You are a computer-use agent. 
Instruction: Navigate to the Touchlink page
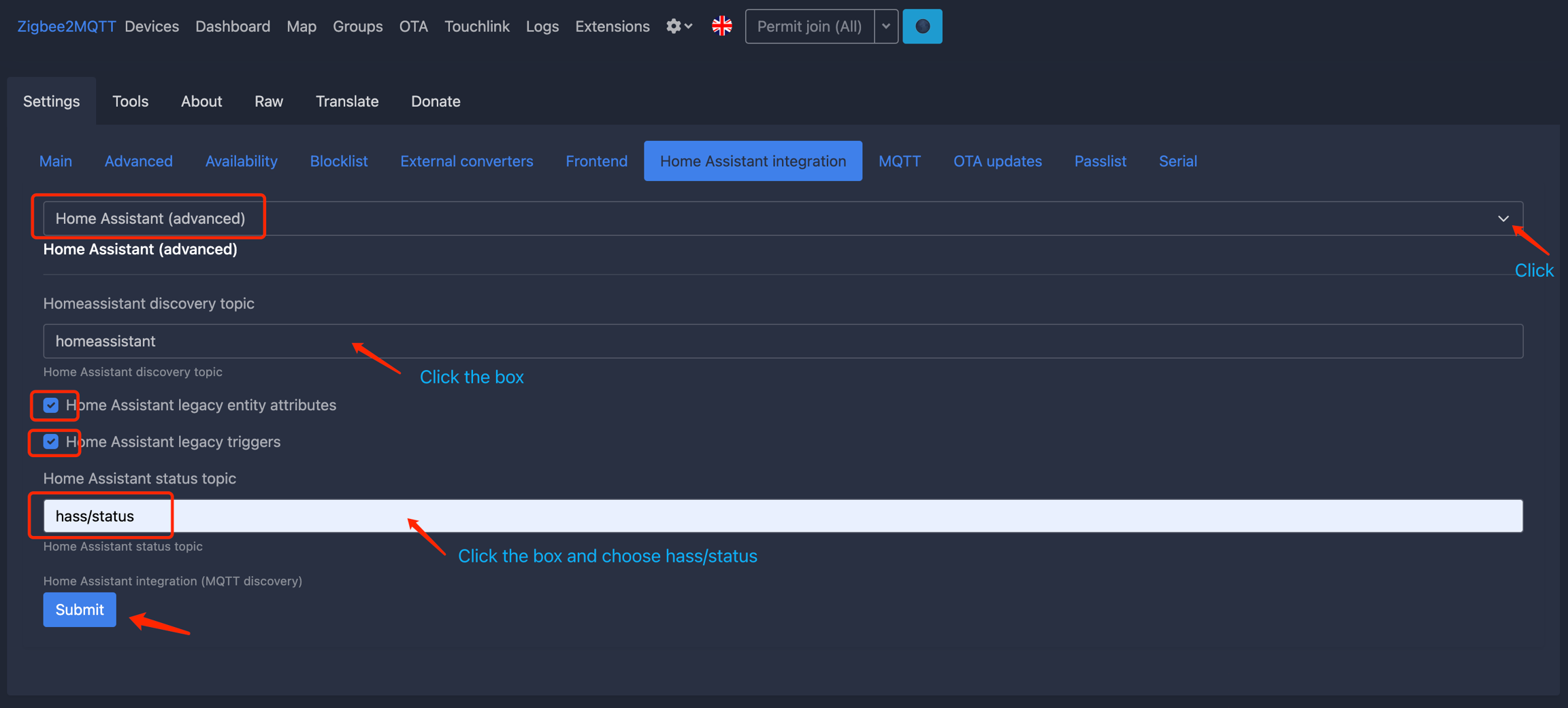coord(476,27)
